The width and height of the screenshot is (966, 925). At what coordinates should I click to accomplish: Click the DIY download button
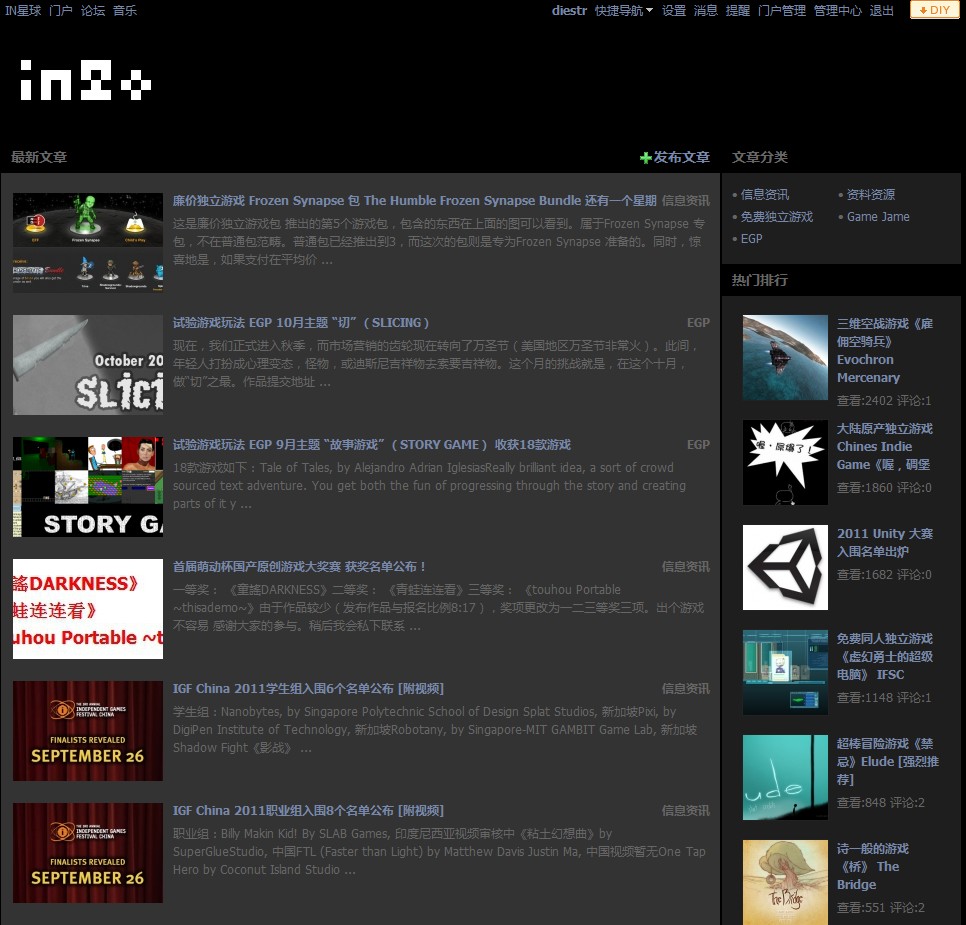click(x=935, y=10)
